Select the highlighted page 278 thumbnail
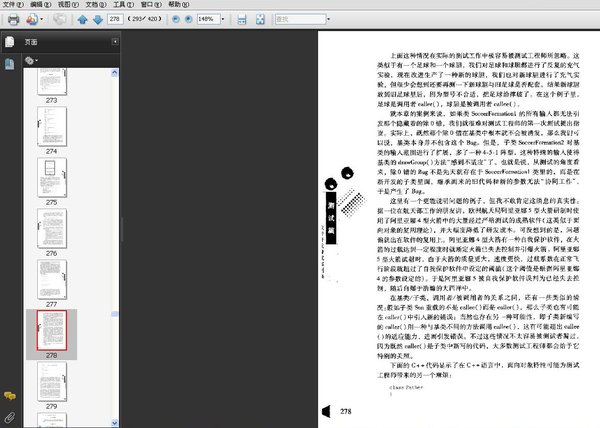This screenshot has width=600, height=428. [x=52, y=330]
